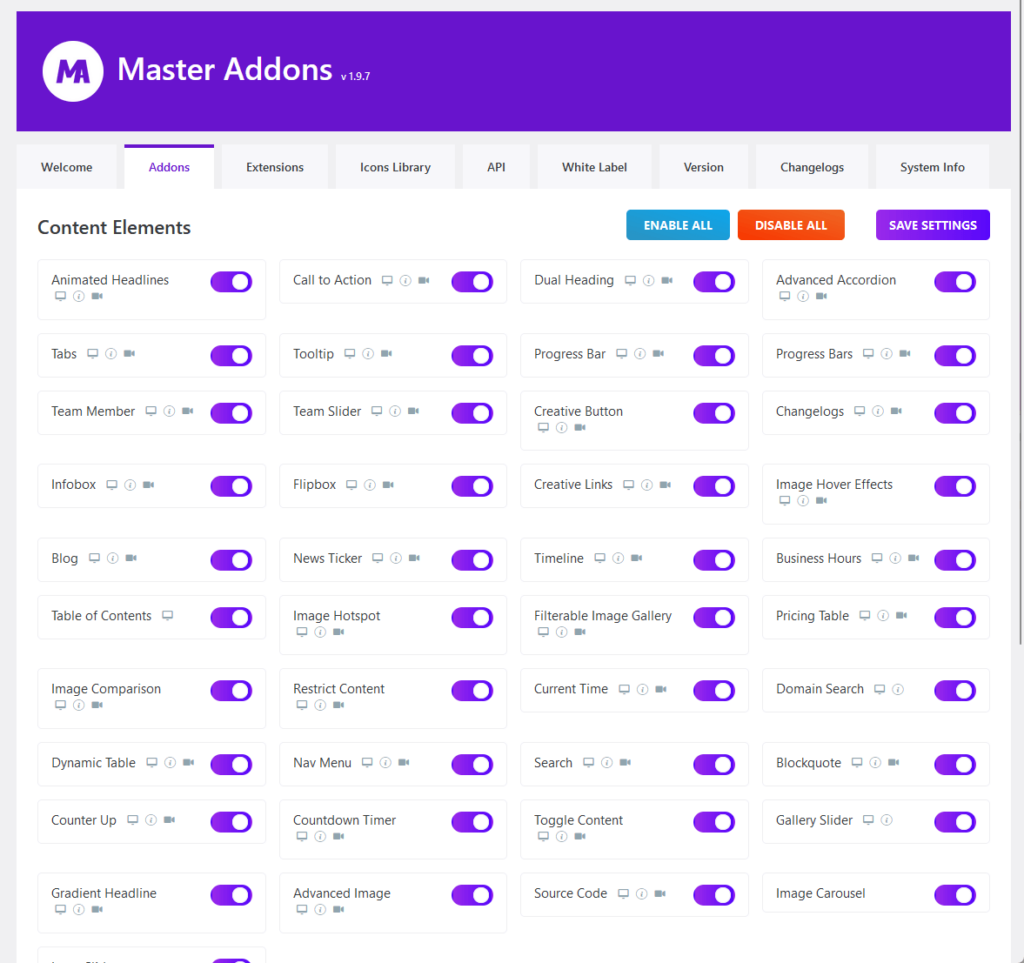1024x963 pixels.
Task: Click the Creative Links documentation info icon
Action: (x=647, y=485)
